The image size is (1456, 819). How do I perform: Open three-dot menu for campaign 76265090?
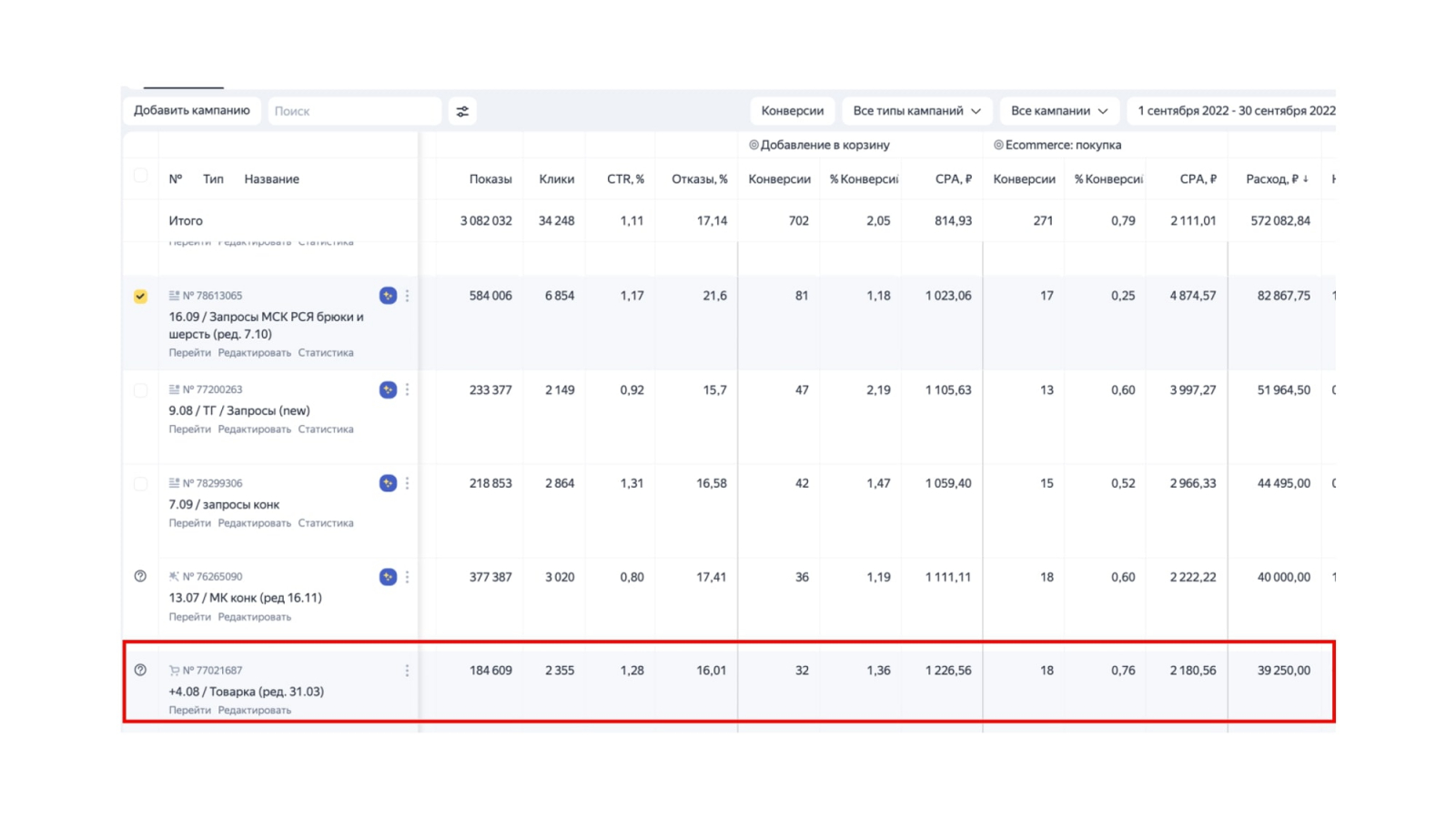point(407,577)
